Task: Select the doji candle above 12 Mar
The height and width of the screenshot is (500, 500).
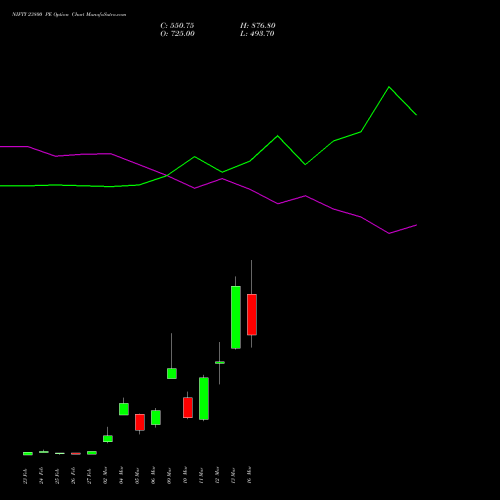Action: tap(220, 362)
